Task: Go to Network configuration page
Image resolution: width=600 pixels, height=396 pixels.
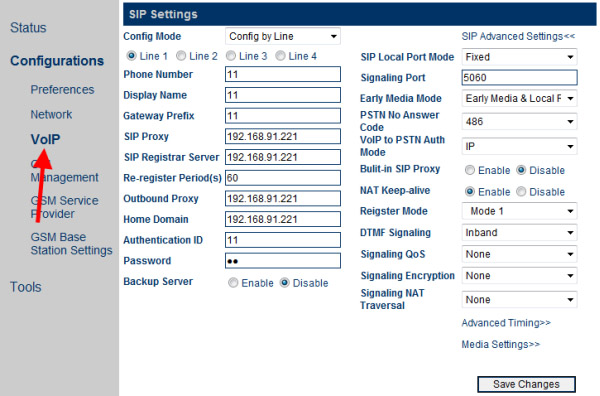Action: click(51, 114)
